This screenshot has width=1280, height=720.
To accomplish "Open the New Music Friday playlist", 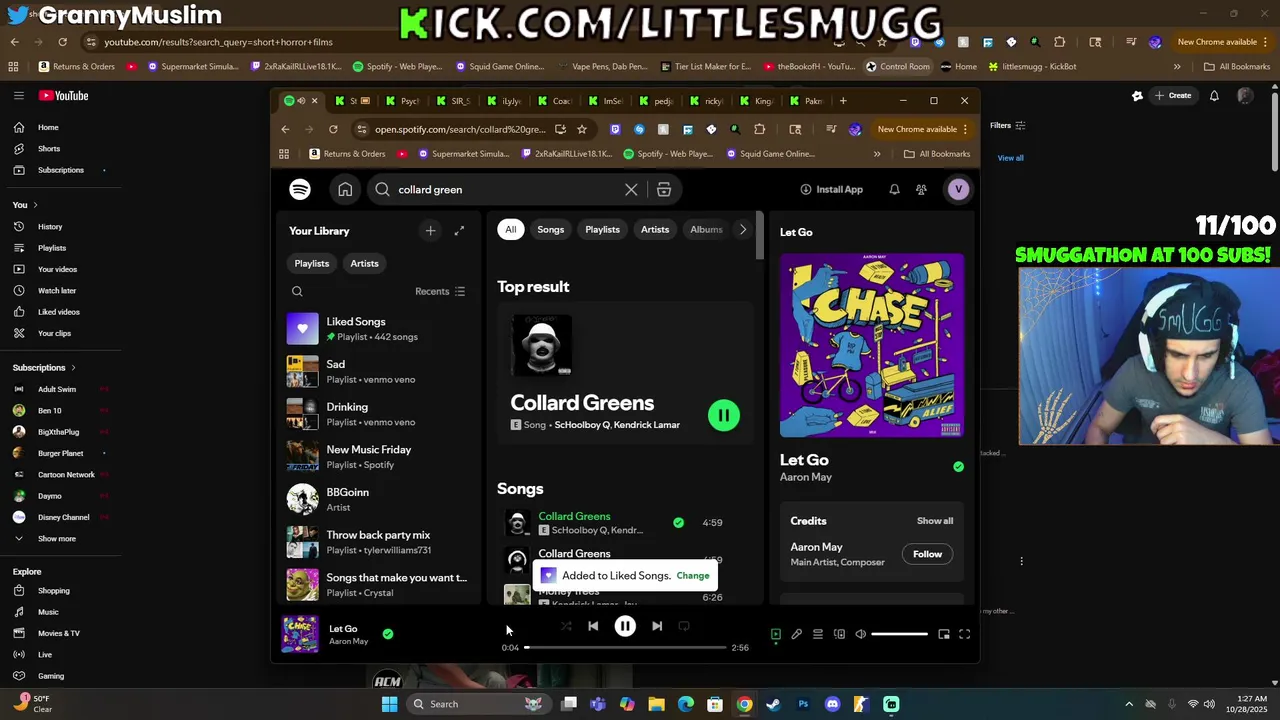I will pyautogui.click(x=378, y=457).
